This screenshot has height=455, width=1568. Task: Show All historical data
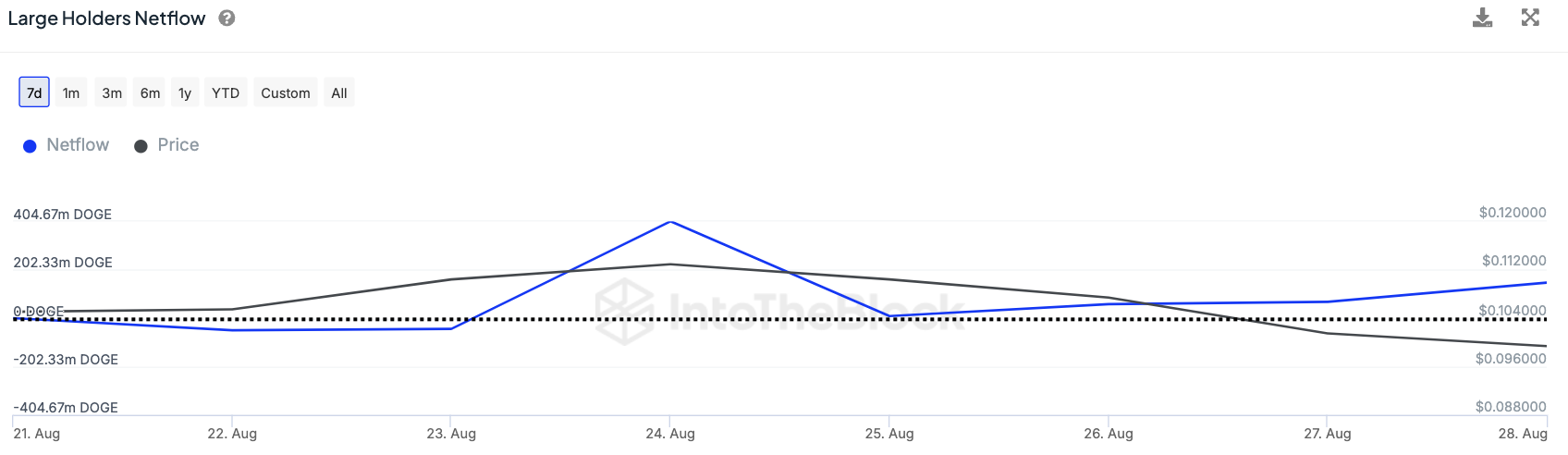tap(339, 92)
